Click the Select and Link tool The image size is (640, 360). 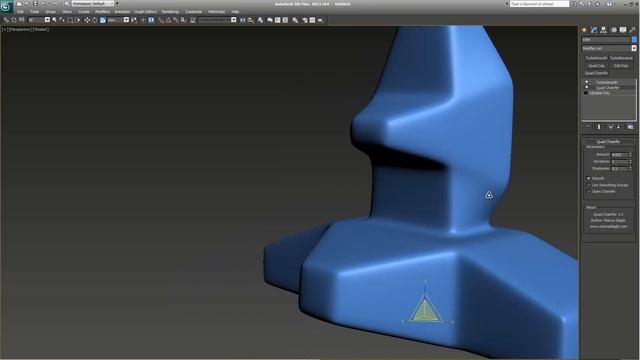coord(6,20)
